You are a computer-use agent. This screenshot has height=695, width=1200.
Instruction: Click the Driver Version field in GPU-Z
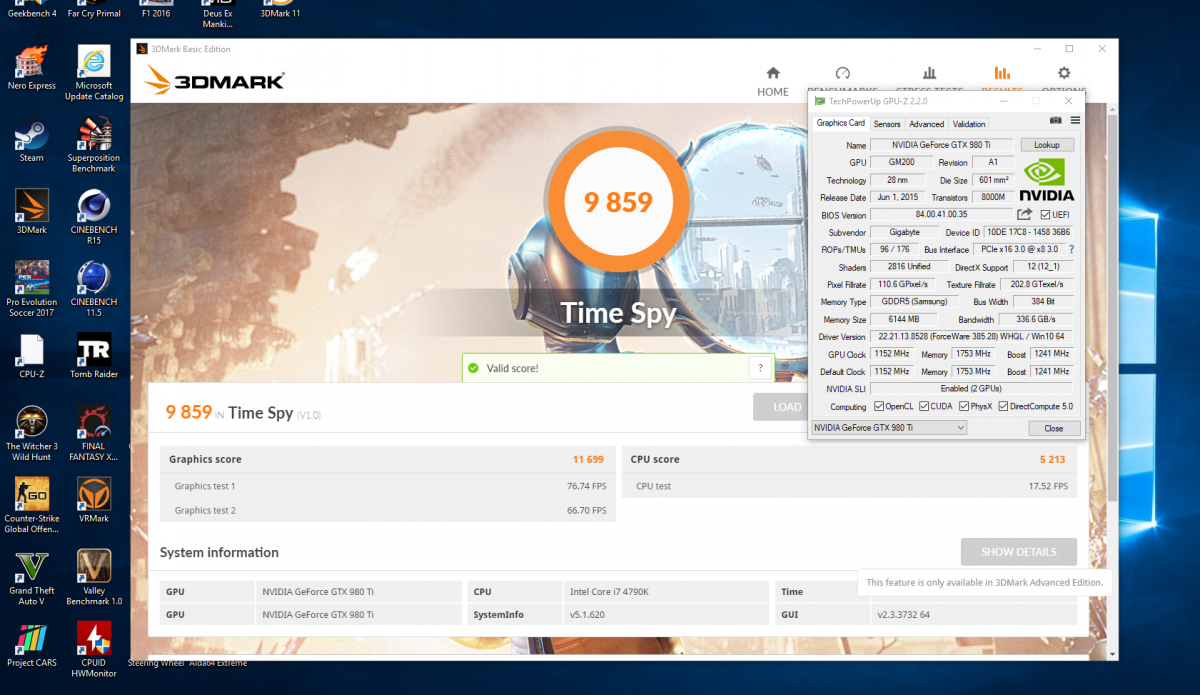coord(971,337)
